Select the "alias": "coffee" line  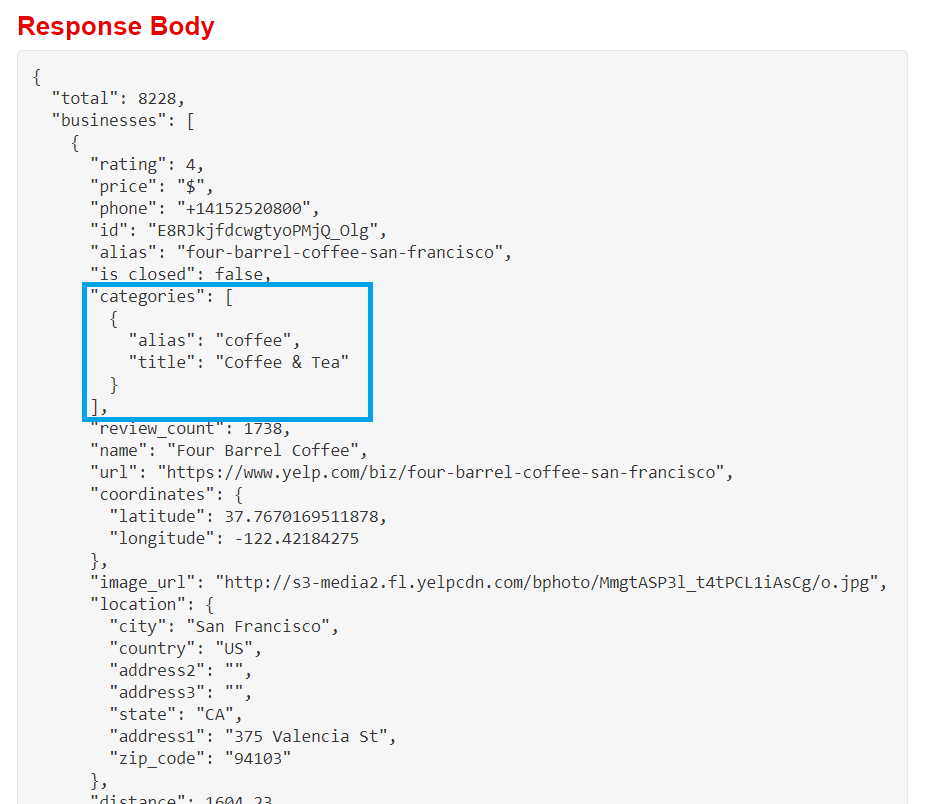tap(215, 341)
